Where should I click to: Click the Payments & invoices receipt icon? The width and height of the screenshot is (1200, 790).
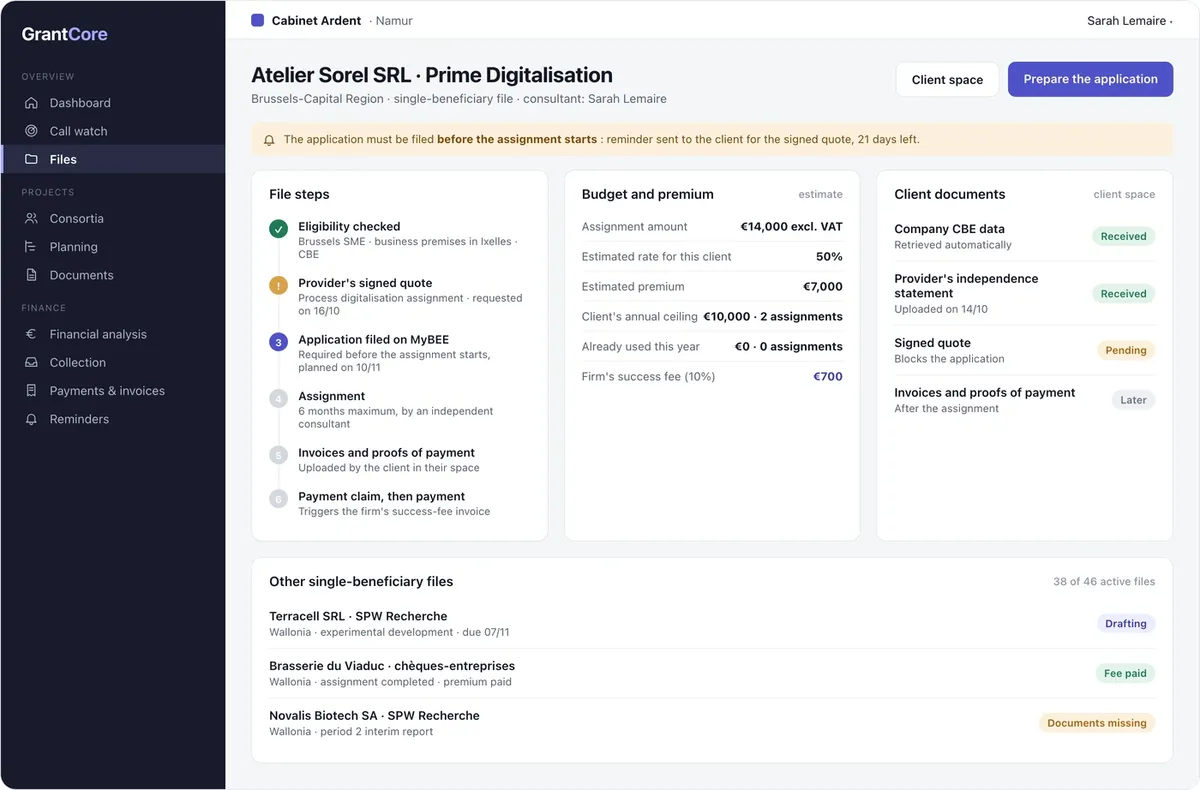[31, 391]
